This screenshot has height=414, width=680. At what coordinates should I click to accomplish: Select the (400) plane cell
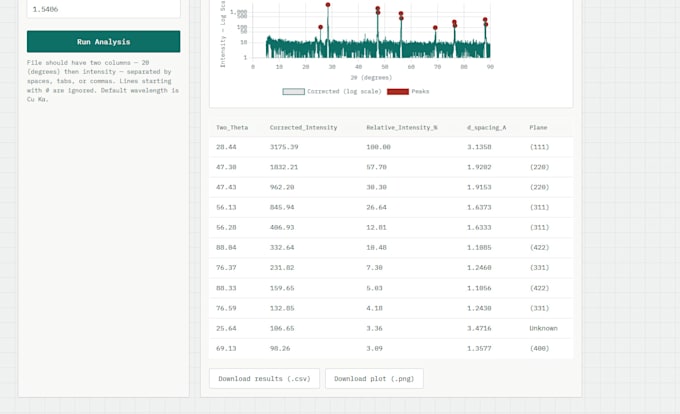click(539, 348)
